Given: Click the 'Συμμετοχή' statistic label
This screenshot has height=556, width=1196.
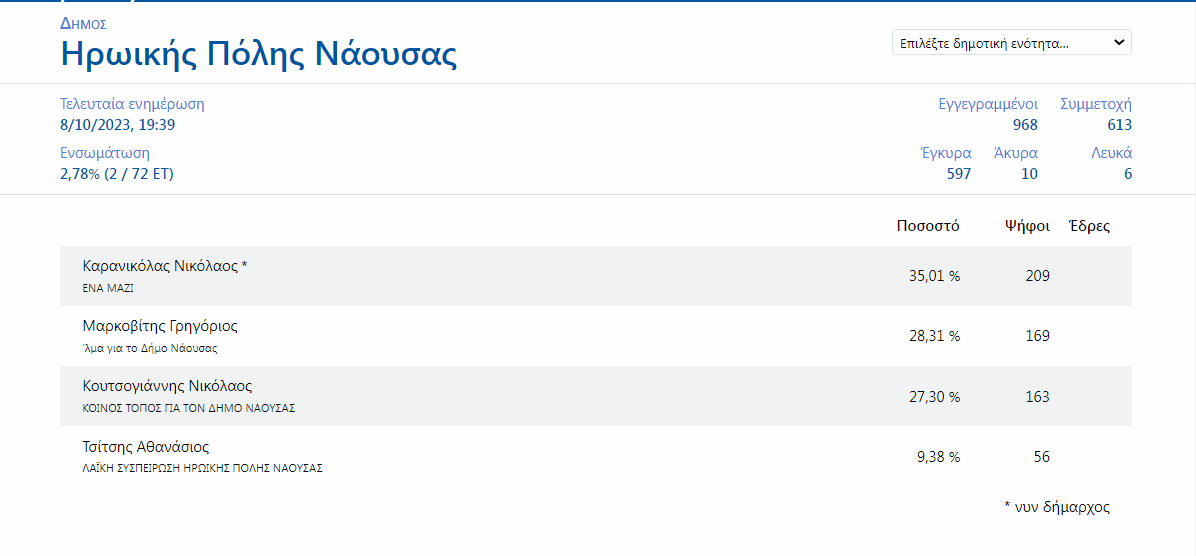Looking at the screenshot, I should [1096, 104].
